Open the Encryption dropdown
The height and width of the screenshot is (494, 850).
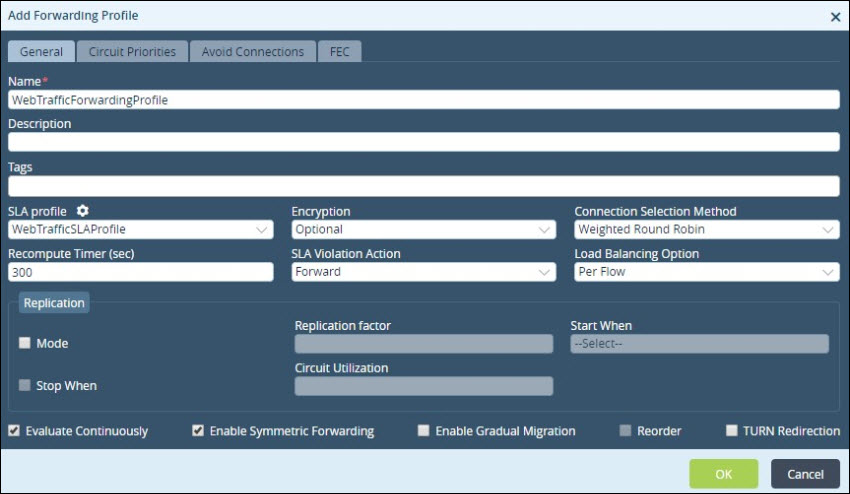424,229
